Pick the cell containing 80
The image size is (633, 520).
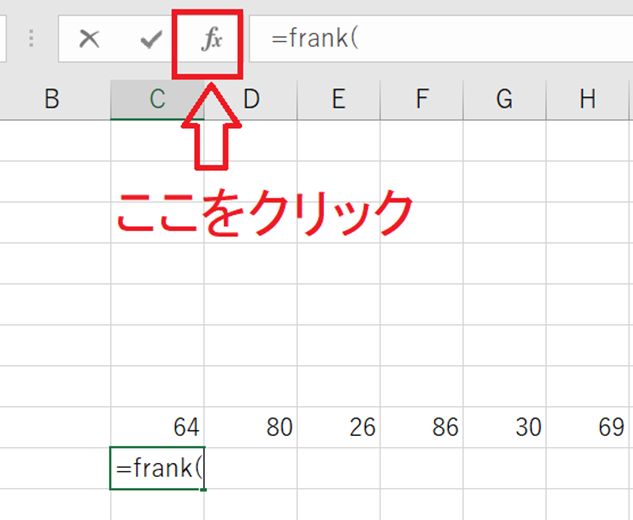click(251, 428)
